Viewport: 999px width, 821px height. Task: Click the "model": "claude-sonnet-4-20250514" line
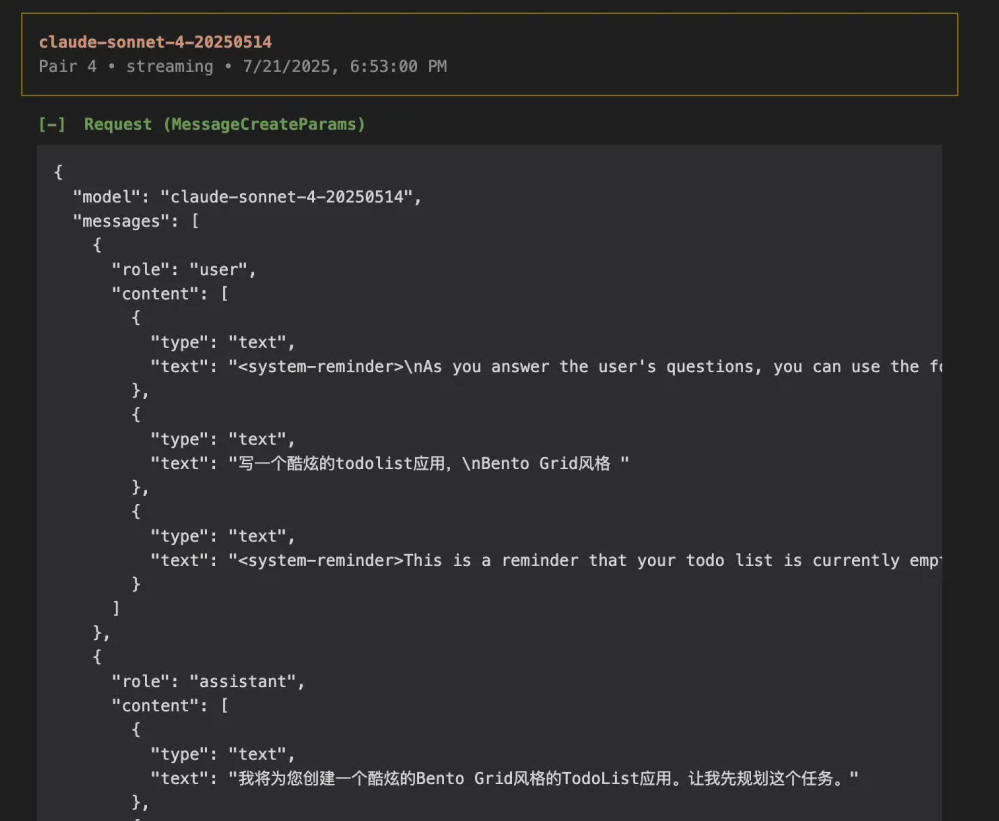tap(247, 197)
